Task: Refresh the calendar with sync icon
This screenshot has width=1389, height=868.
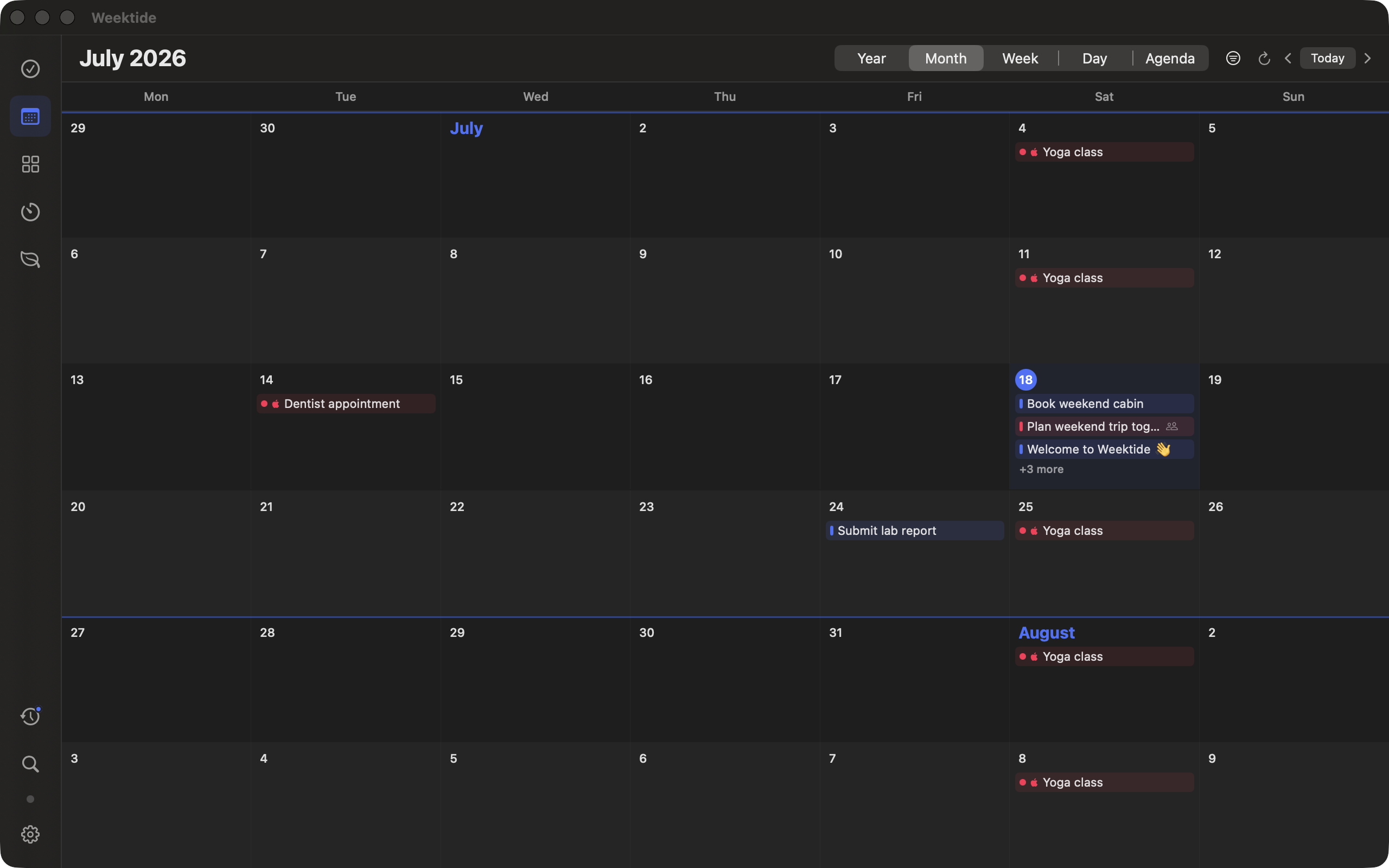Action: [1264, 58]
